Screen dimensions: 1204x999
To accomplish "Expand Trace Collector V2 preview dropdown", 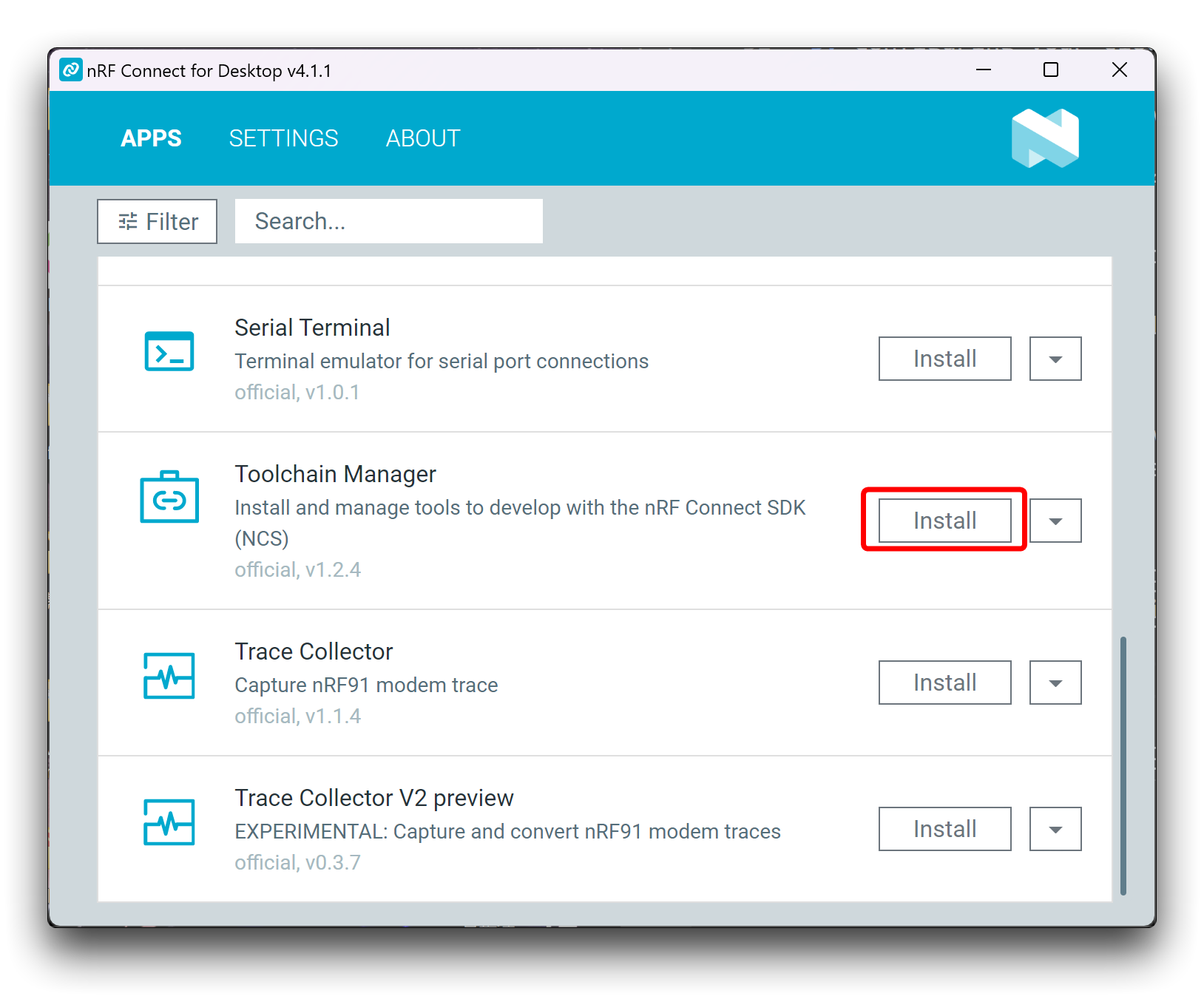I will [x=1055, y=829].
